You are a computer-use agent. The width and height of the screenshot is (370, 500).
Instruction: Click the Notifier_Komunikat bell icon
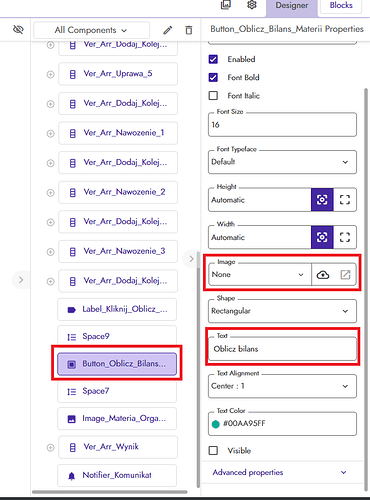click(71, 476)
